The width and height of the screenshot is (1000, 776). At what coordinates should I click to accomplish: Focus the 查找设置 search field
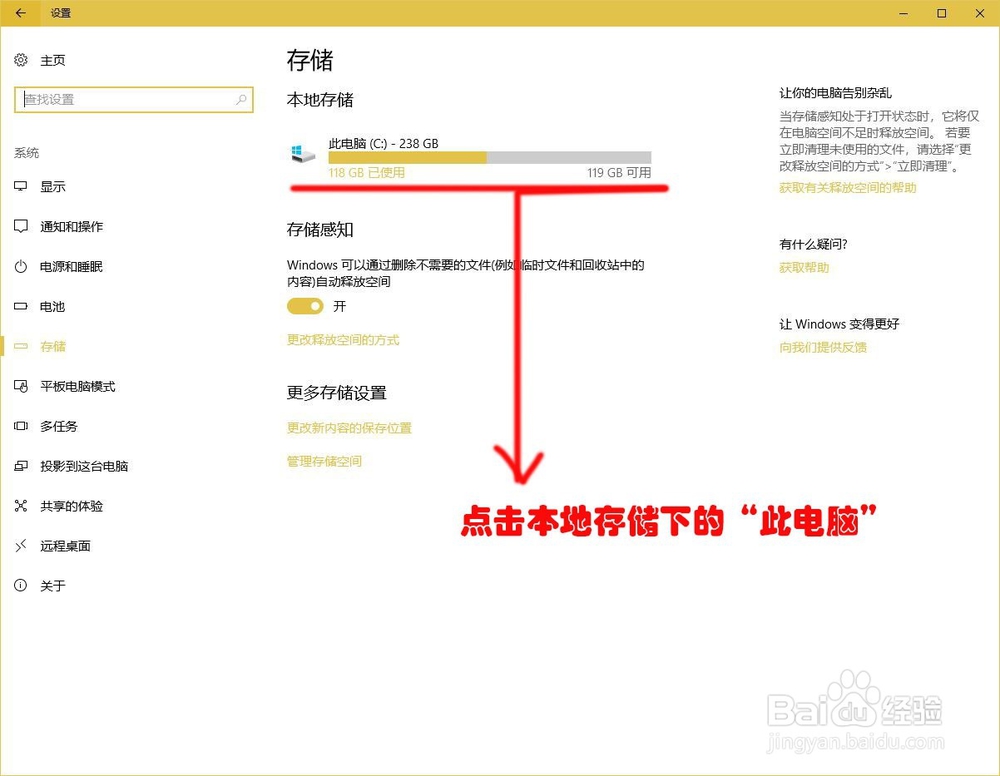(x=134, y=99)
